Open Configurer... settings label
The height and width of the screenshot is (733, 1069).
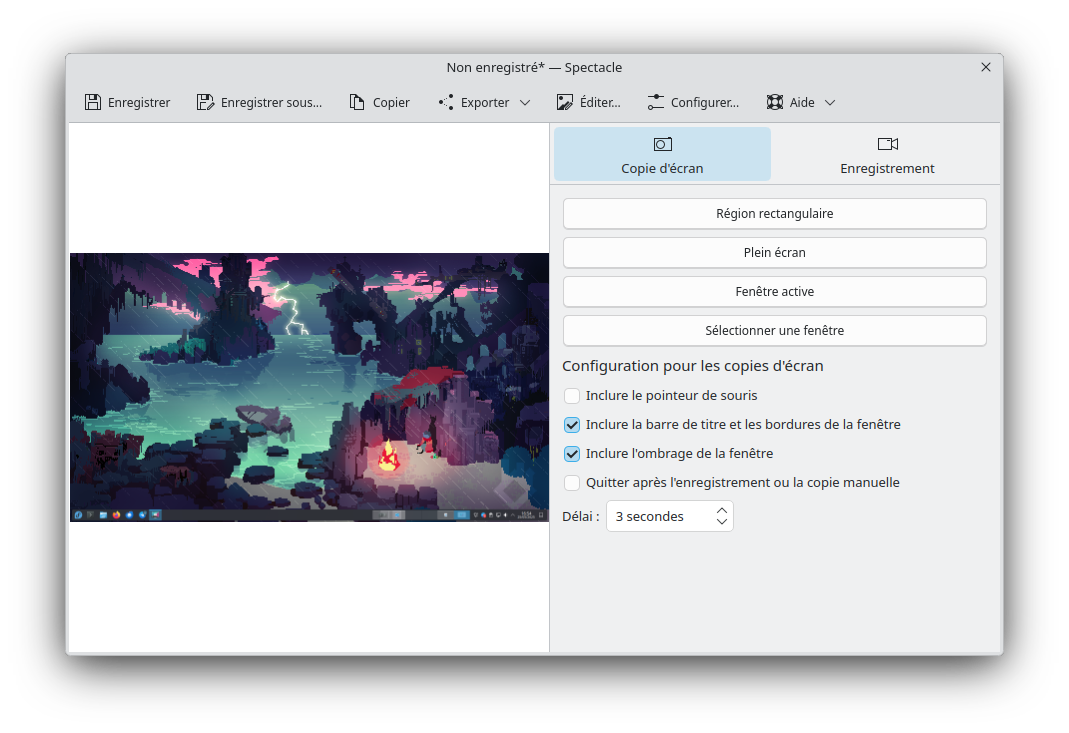[x=705, y=102]
